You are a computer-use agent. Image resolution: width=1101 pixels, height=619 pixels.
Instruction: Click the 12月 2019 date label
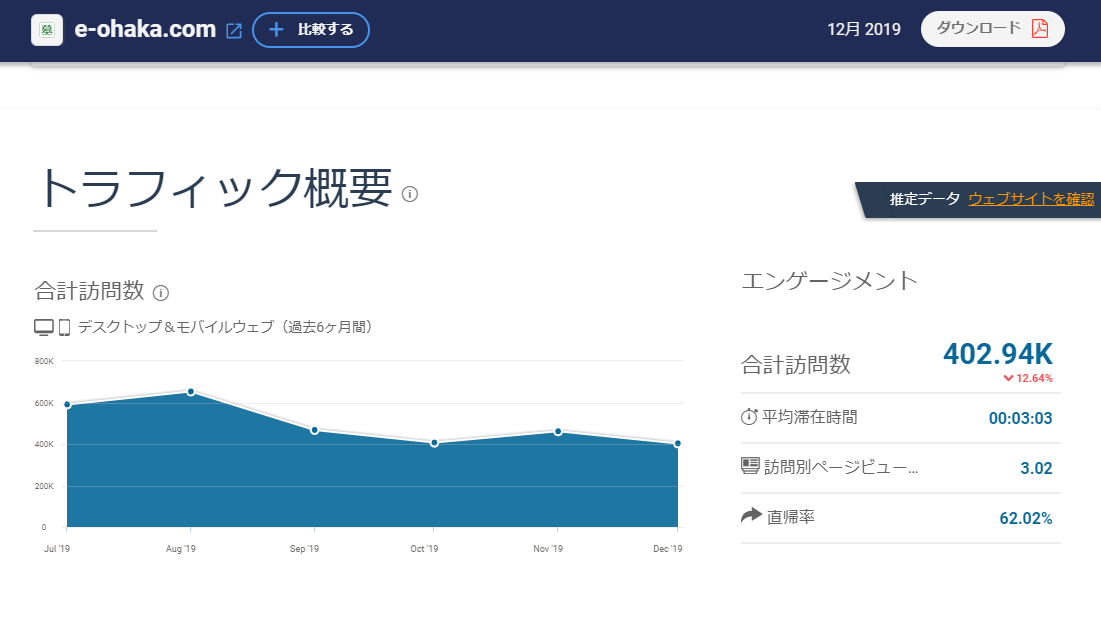[x=864, y=29]
